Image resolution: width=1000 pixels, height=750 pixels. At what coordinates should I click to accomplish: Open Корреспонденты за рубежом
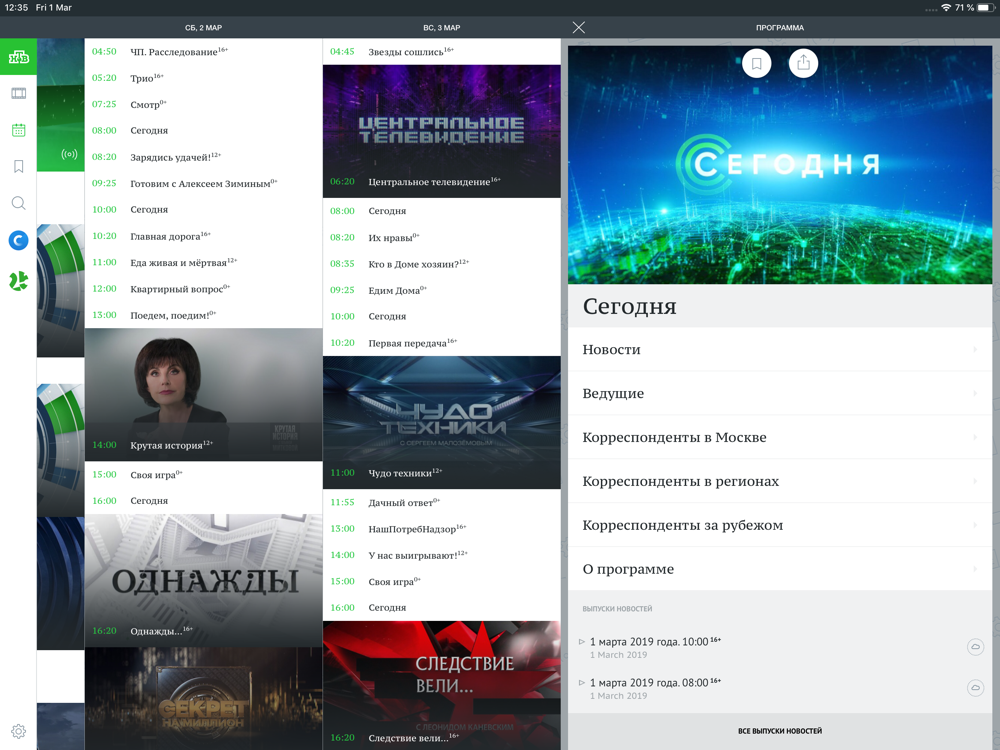[x=779, y=526]
